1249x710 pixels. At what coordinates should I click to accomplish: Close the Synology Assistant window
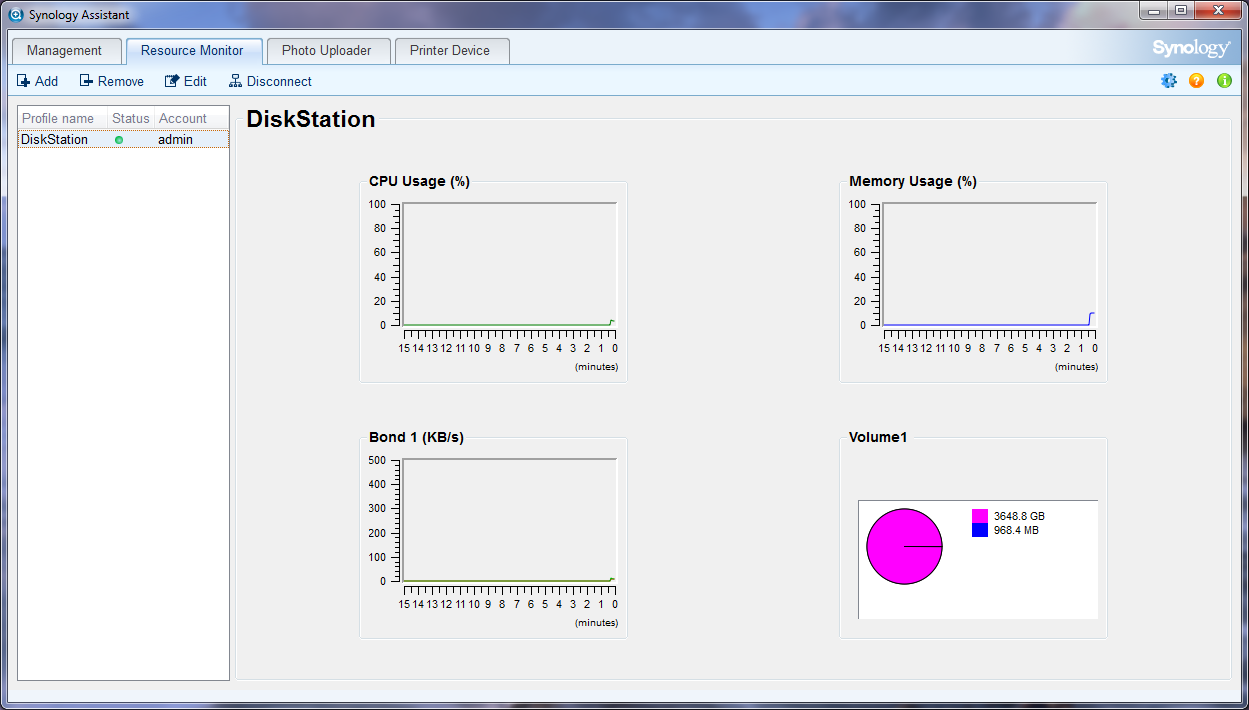1218,10
